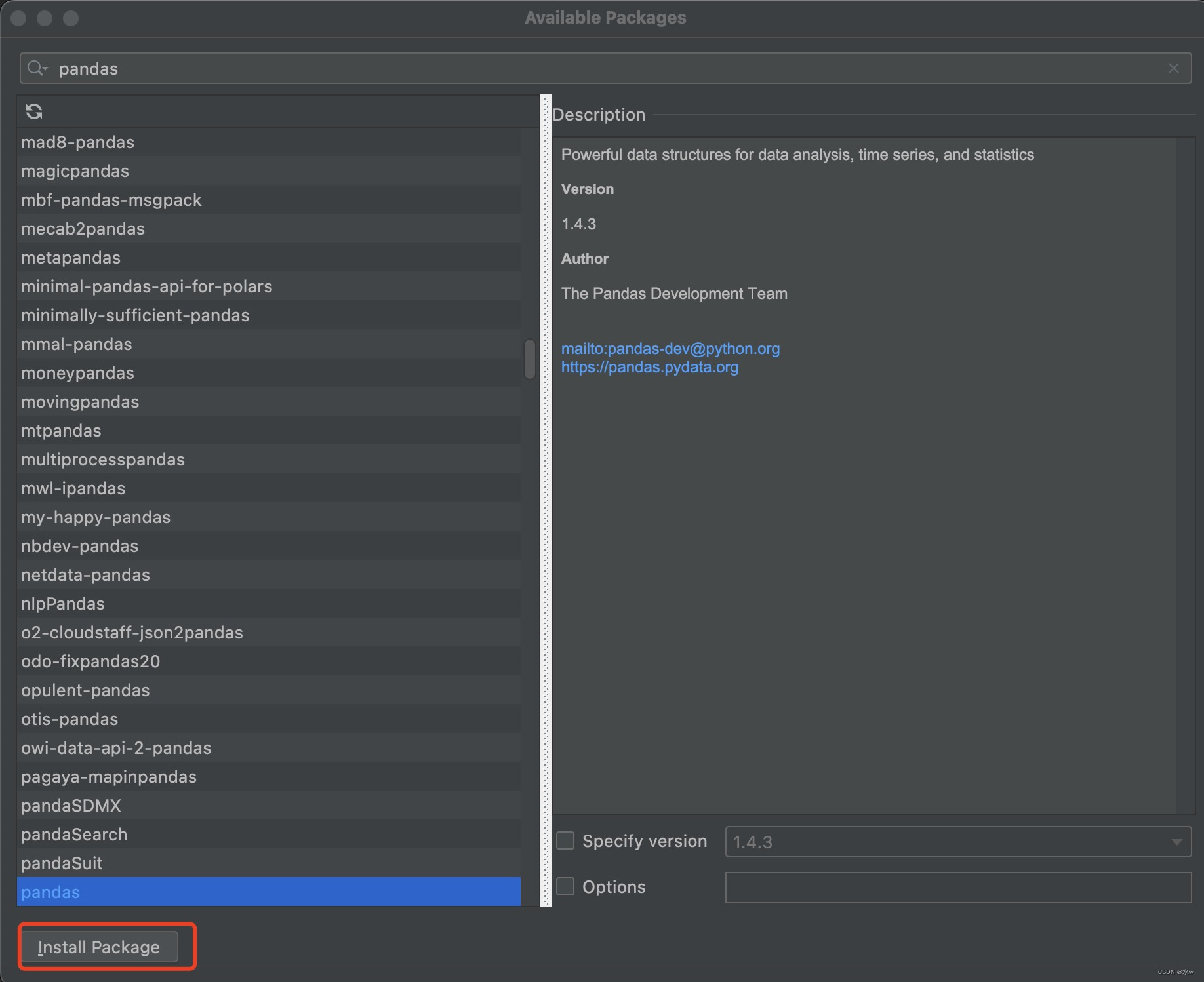Click the description pane vertical scrollbar

pos(1186,476)
